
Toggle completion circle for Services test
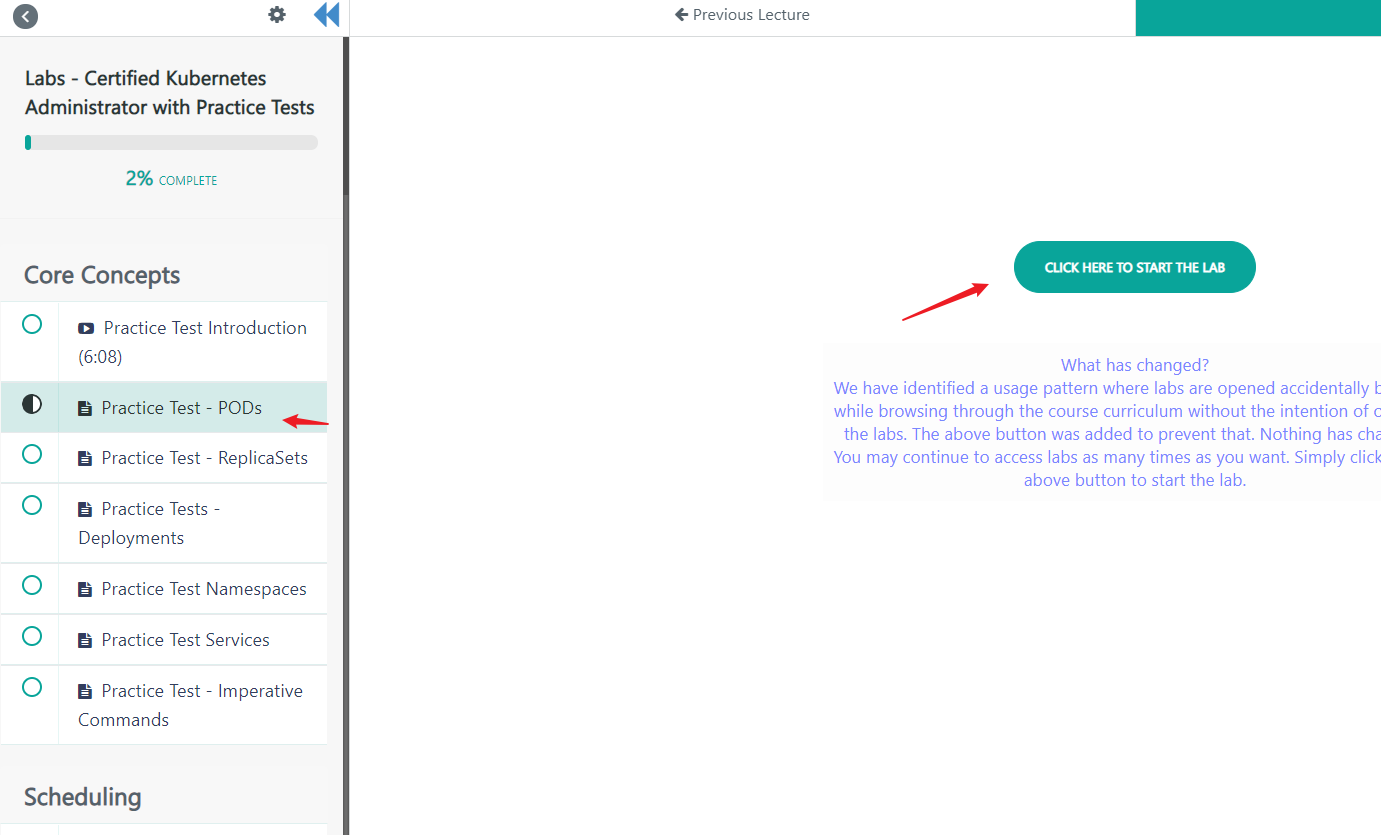pyautogui.click(x=32, y=636)
